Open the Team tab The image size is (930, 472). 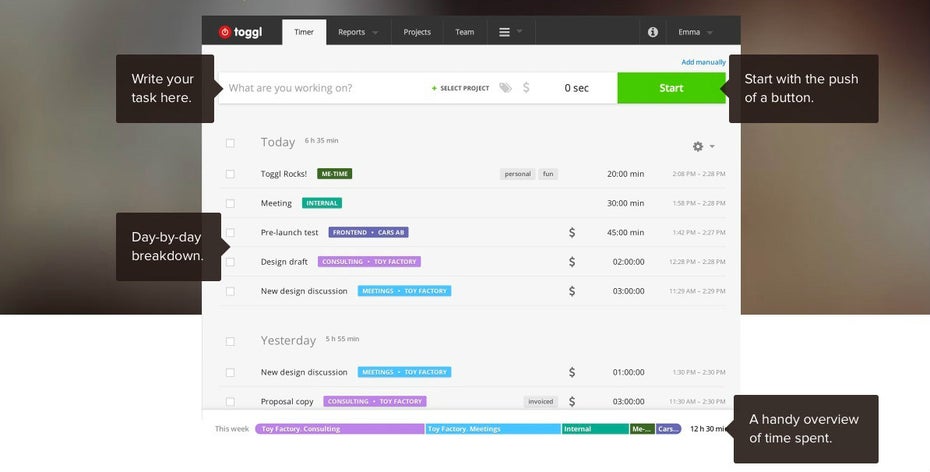pos(464,32)
